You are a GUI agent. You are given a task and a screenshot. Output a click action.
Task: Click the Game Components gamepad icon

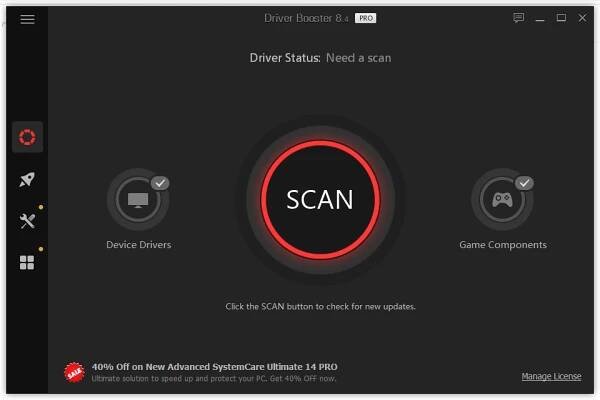[x=502, y=199]
